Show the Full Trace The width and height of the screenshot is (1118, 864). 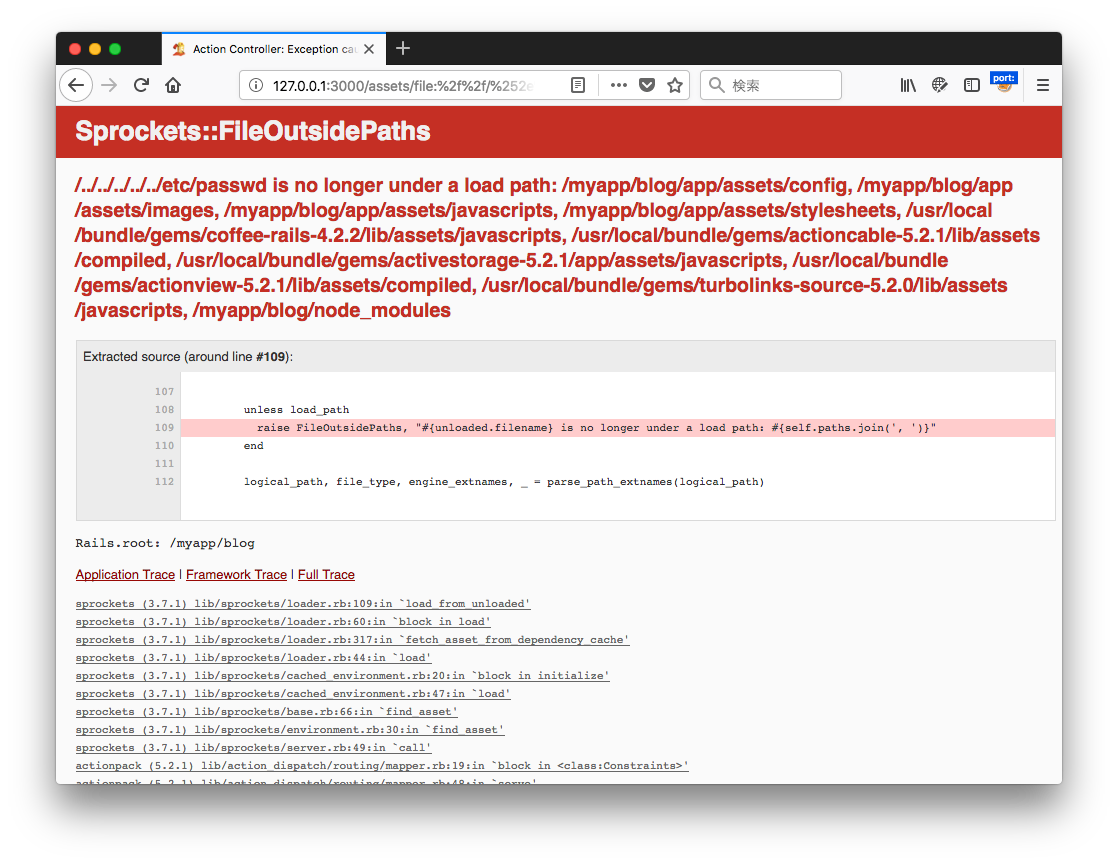pyautogui.click(x=327, y=575)
